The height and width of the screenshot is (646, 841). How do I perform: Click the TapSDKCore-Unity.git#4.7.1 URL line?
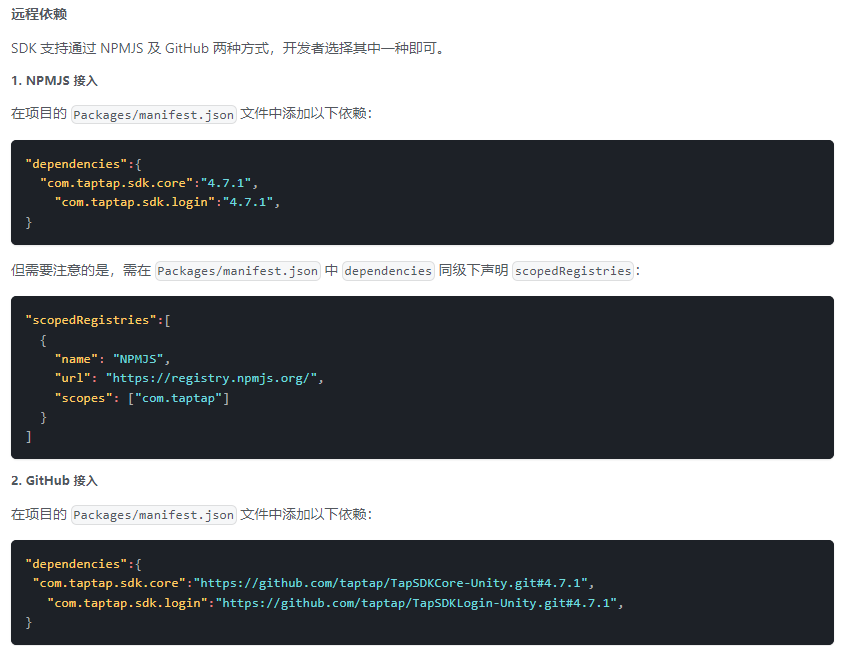coord(313,583)
